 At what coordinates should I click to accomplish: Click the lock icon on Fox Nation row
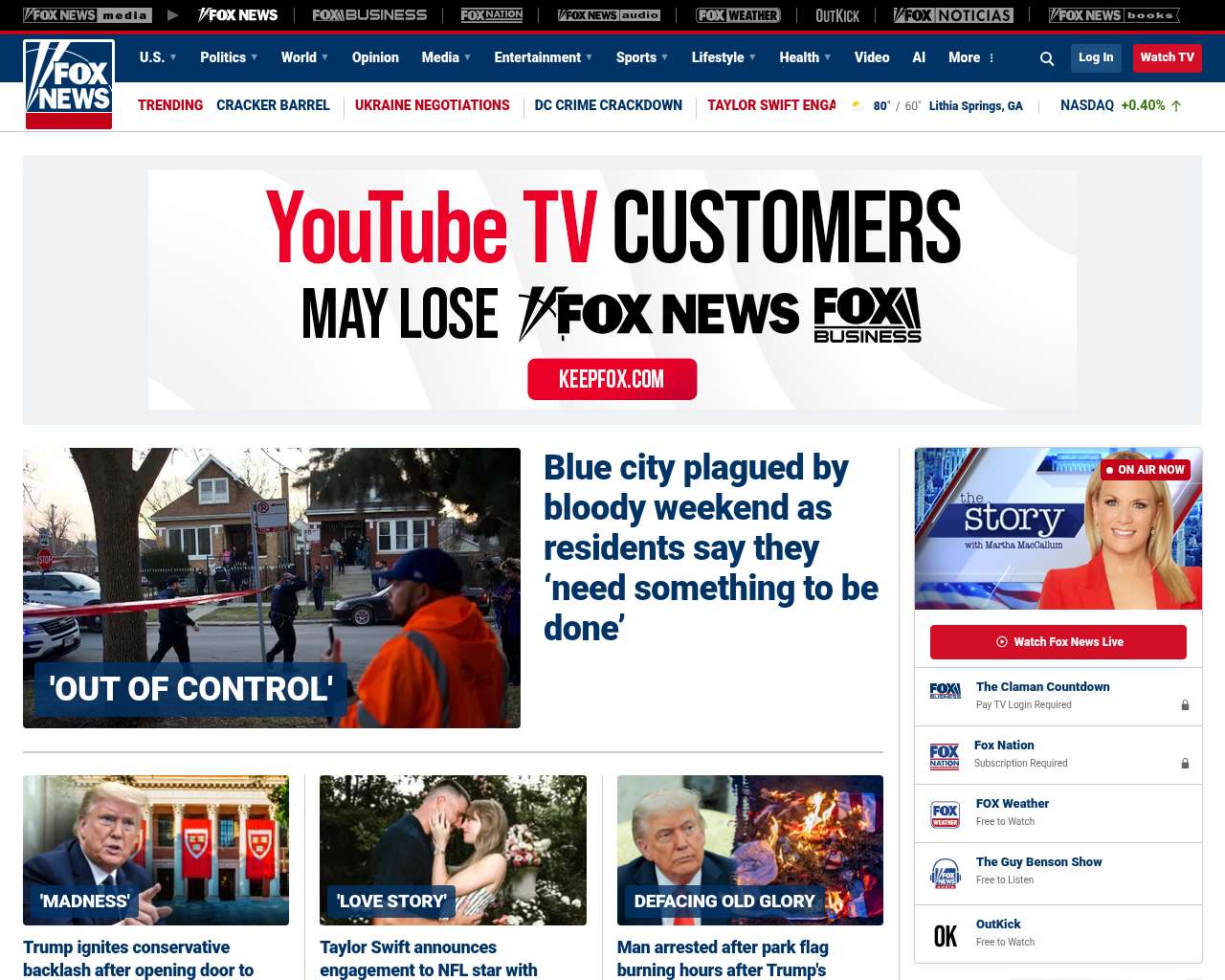[x=1185, y=763]
